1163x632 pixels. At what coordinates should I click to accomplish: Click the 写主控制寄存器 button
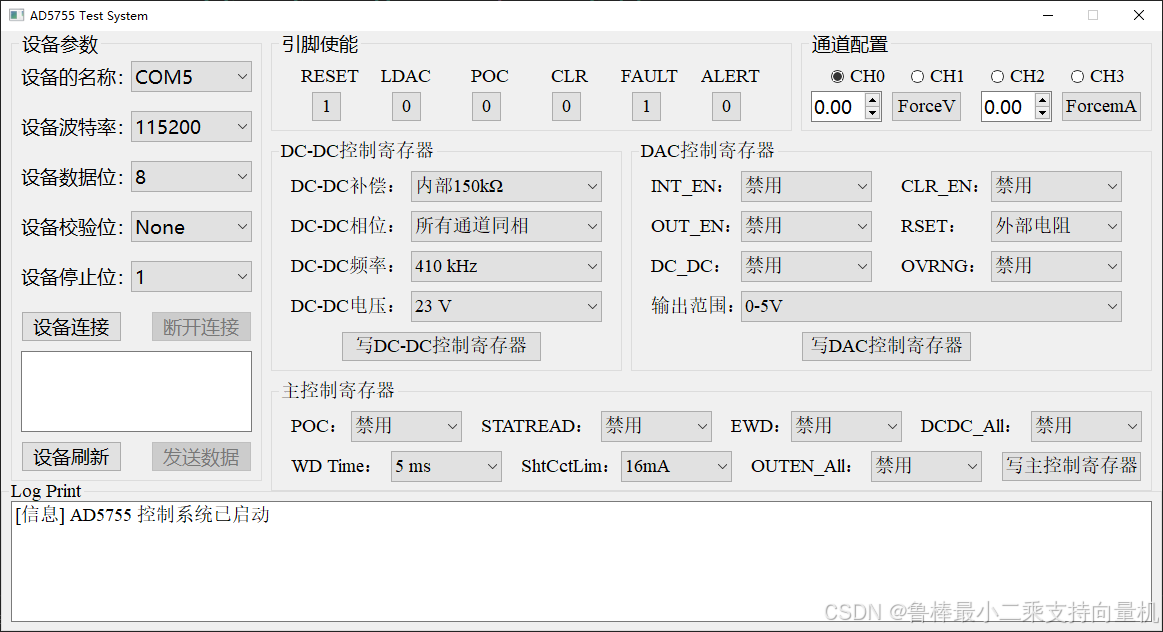pyautogui.click(x=1071, y=467)
